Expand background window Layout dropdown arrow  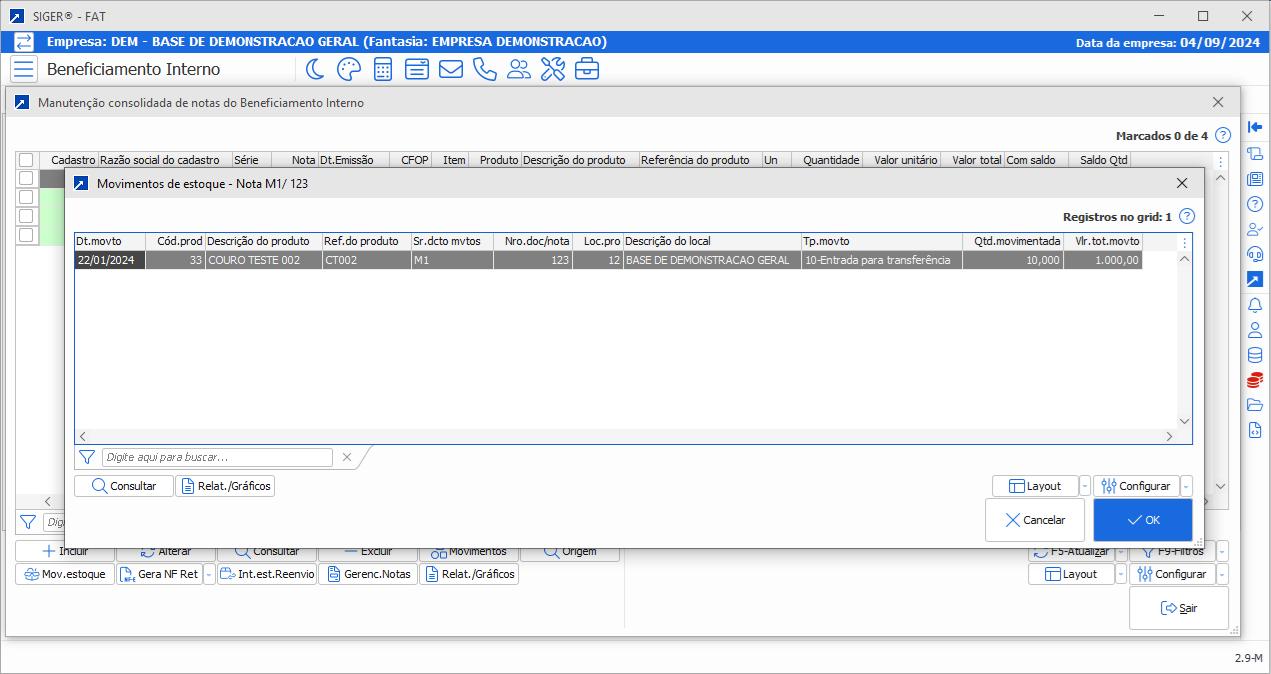1121,574
